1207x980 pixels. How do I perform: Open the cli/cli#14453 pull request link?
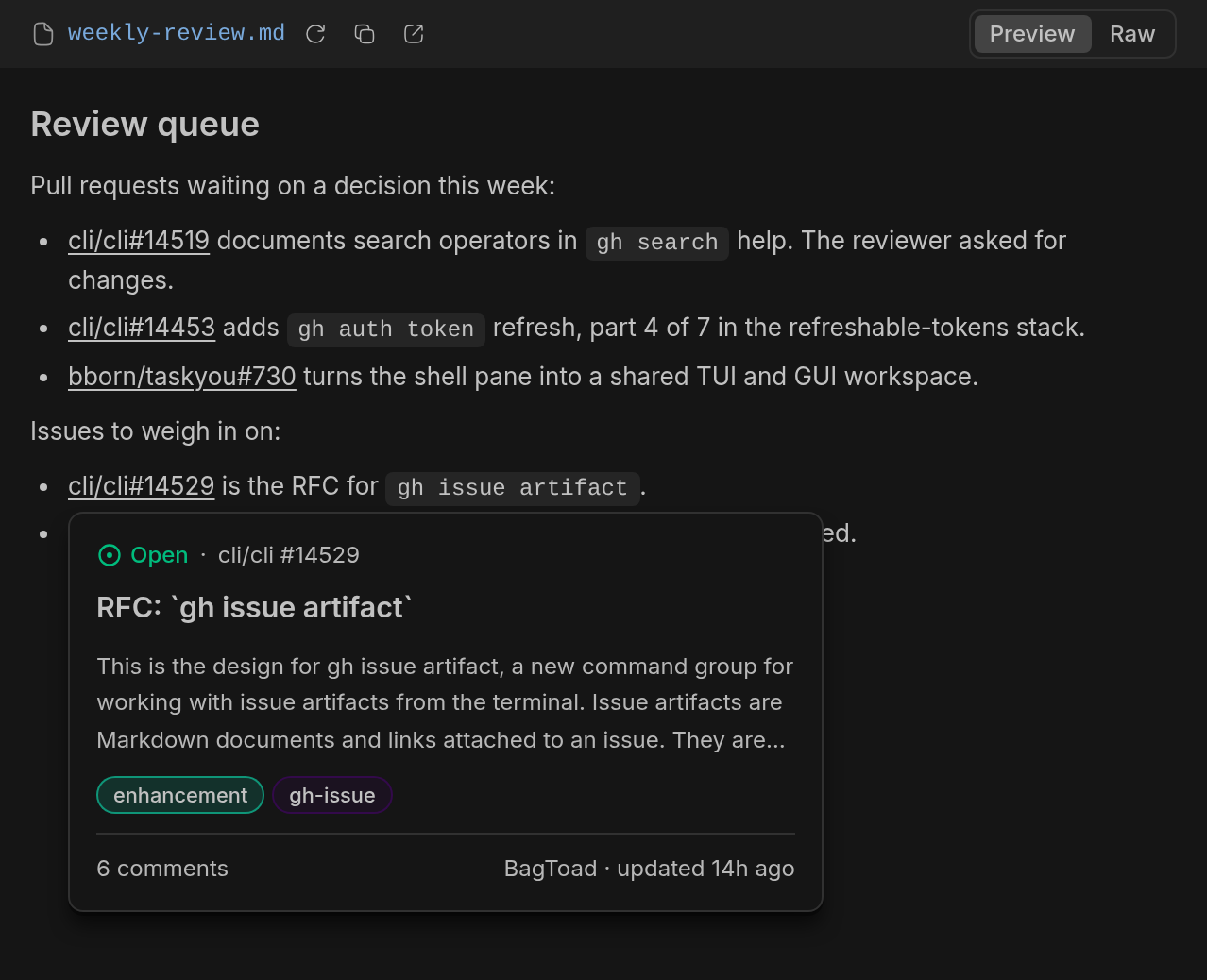[x=142, y=328]
